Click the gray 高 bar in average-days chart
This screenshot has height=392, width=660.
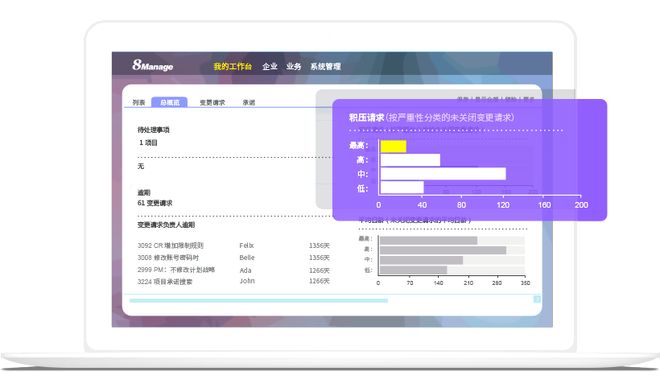443,250
